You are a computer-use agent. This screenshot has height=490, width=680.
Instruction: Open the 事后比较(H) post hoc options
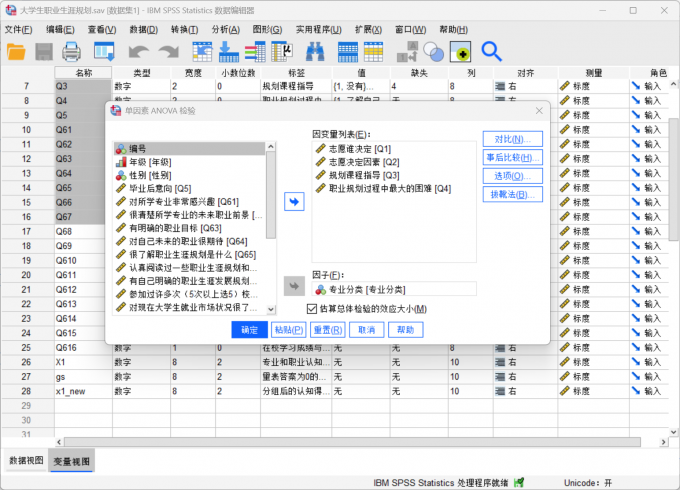click(x=512, y=157)
